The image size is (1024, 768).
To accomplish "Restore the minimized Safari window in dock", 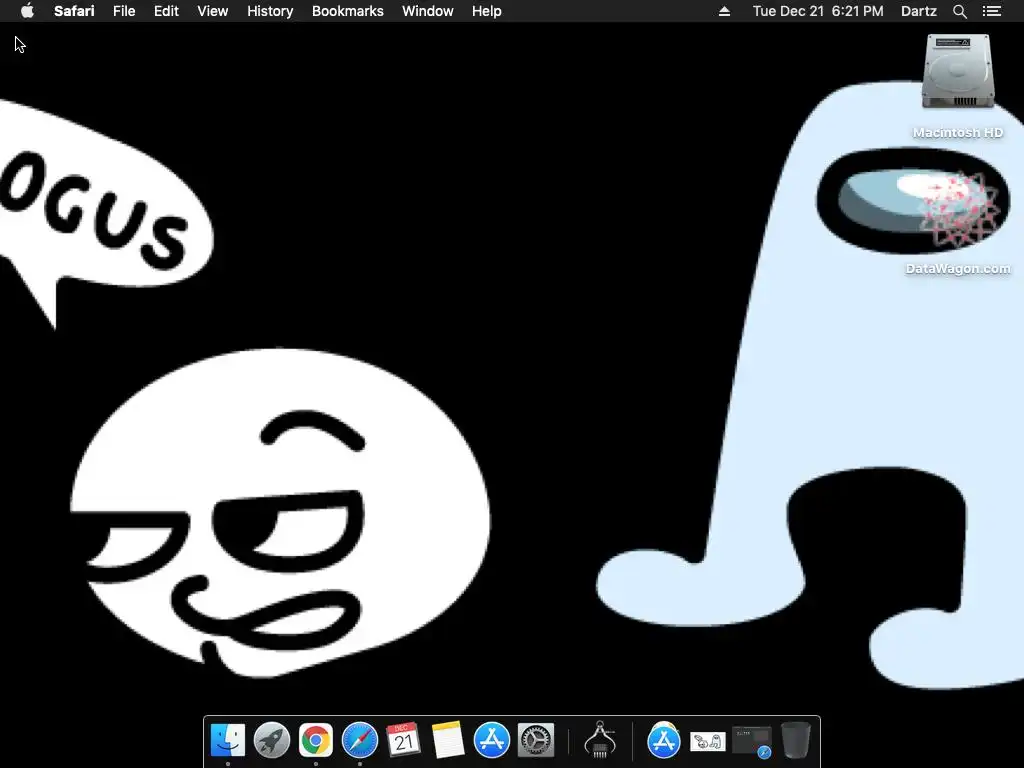I will (752, 741).
